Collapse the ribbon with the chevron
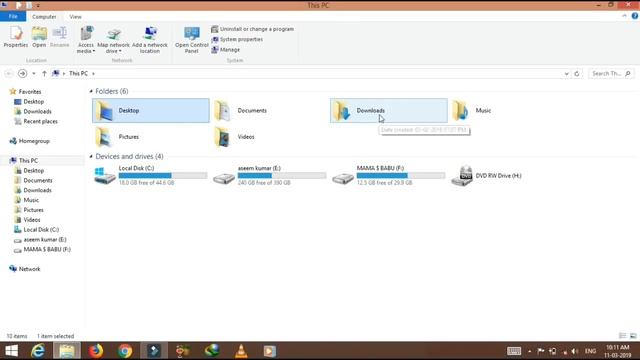 click(x=624, y=16)
